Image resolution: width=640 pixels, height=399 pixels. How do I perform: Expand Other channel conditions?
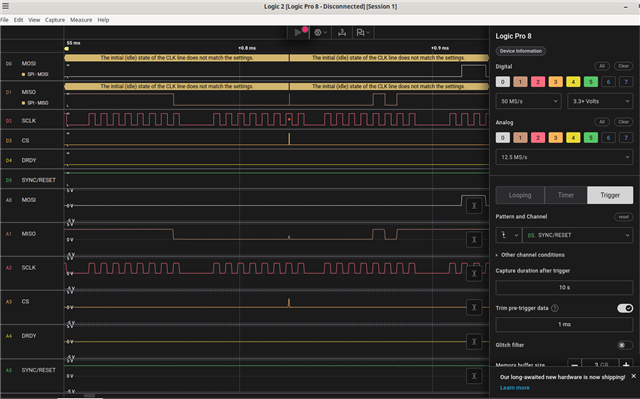[530, 255]
